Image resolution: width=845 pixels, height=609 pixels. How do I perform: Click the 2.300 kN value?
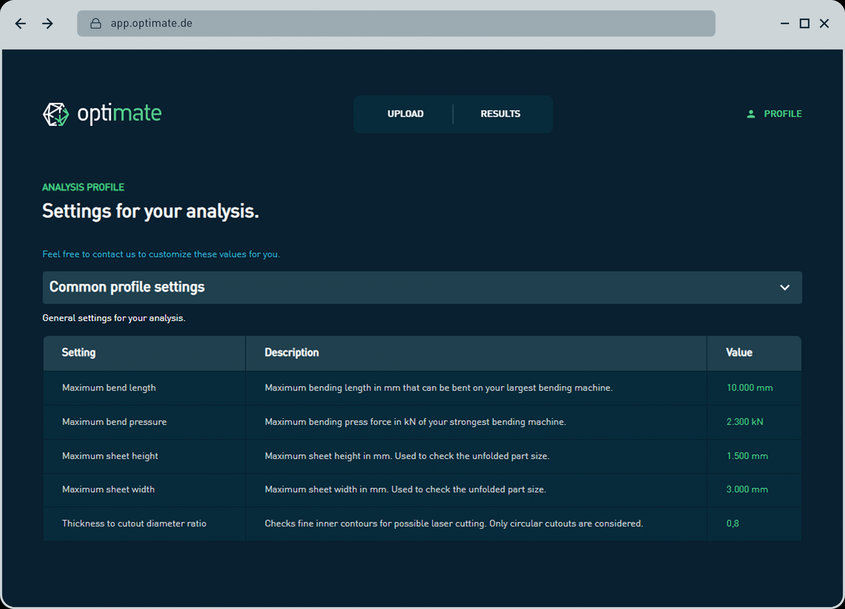click(745, 422)
